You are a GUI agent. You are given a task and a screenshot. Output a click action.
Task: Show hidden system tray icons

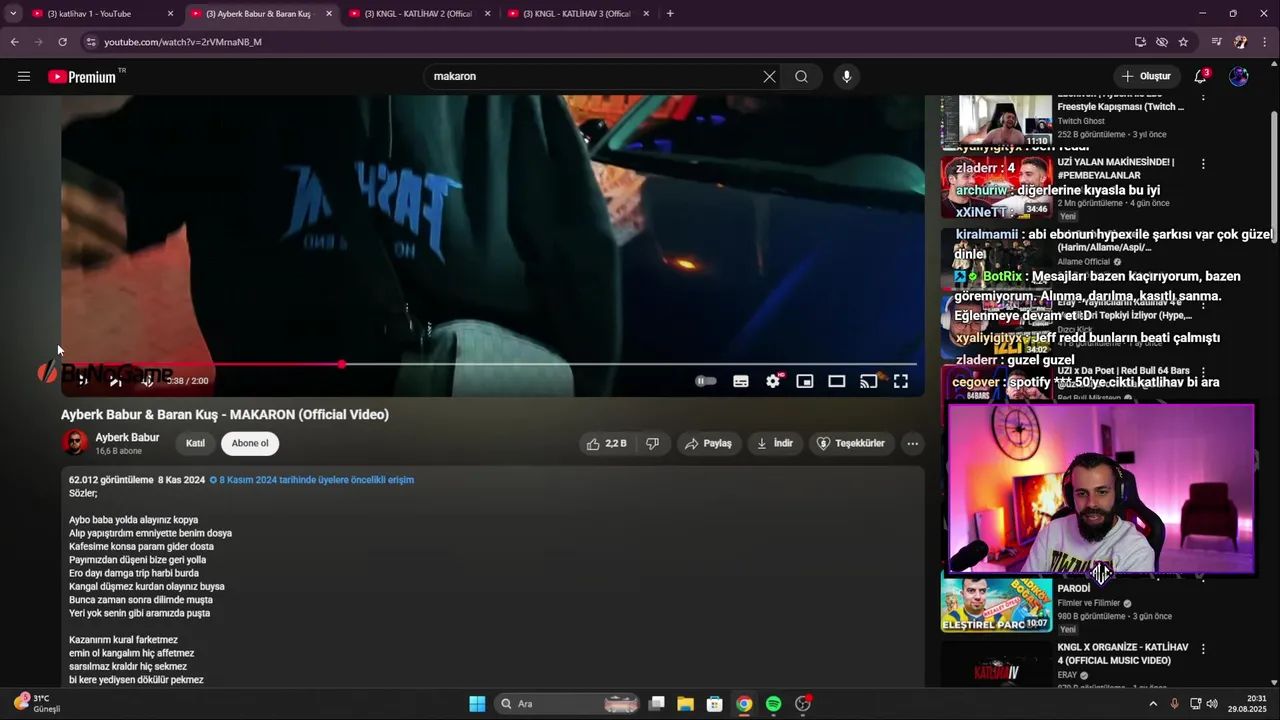[1153, 704]
